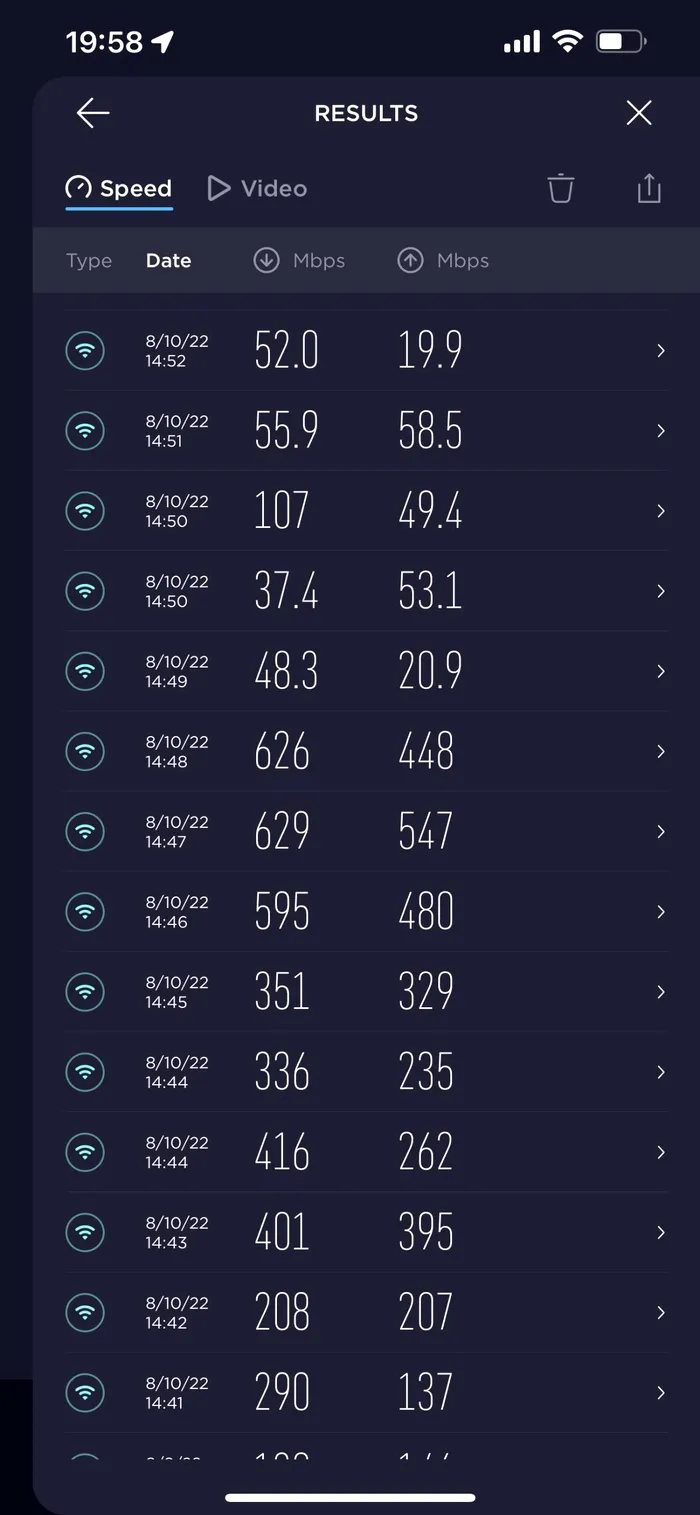This screenshot has height=1515, width=700.
Task: Expand details for the 14:48 test result
Action: point(659,751)
